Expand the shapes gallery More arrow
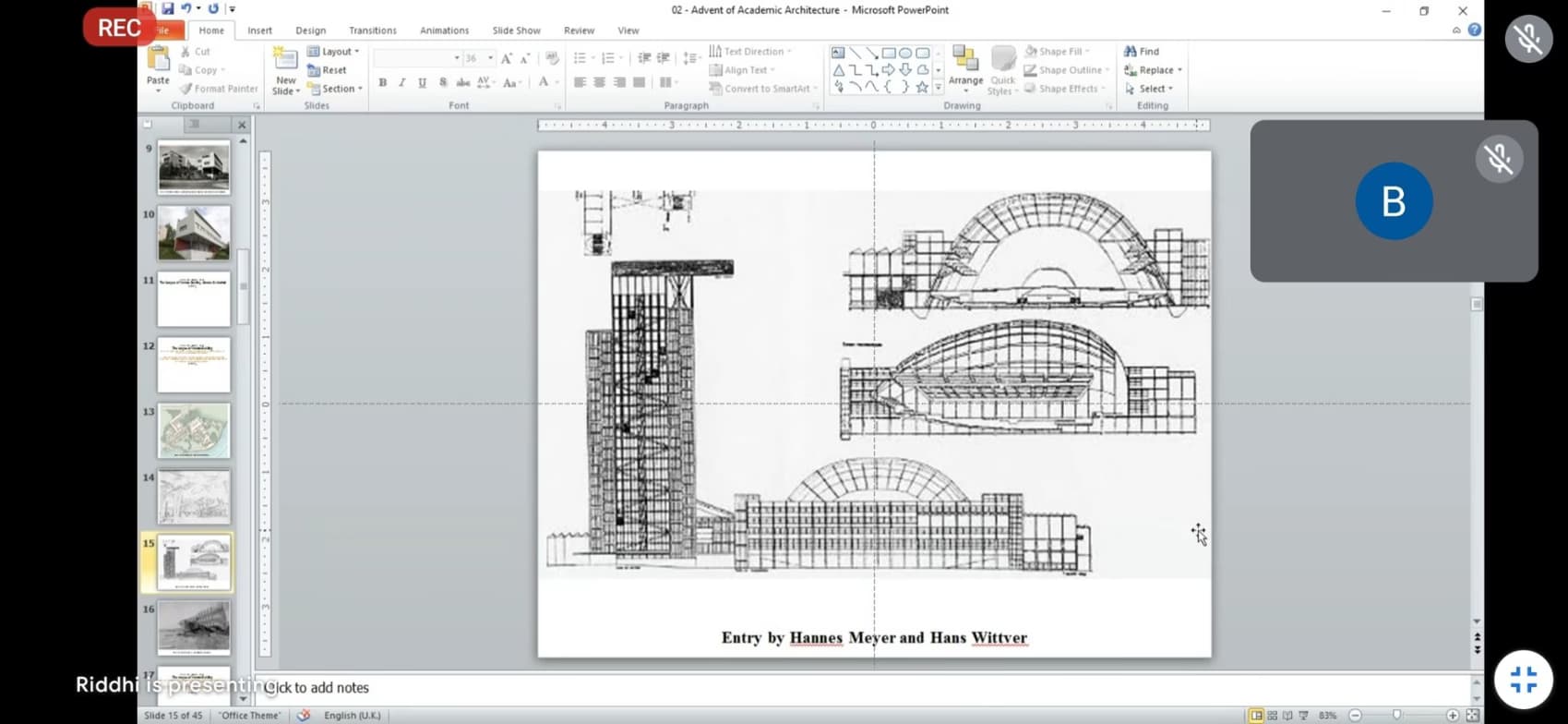Image resolution: width=1568 pixels, height=724 pixels. (939, 88)
